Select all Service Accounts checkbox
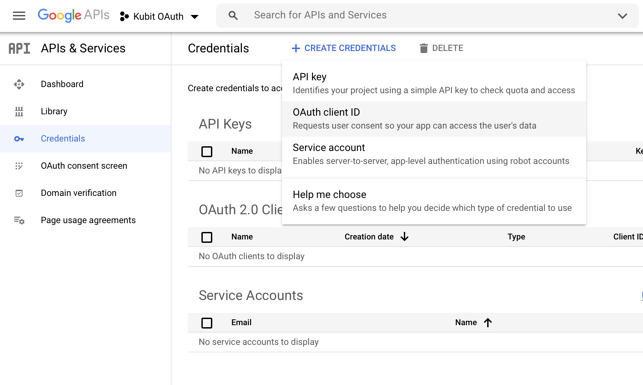Viewport: 643px width, 385px height. [207, 323]
